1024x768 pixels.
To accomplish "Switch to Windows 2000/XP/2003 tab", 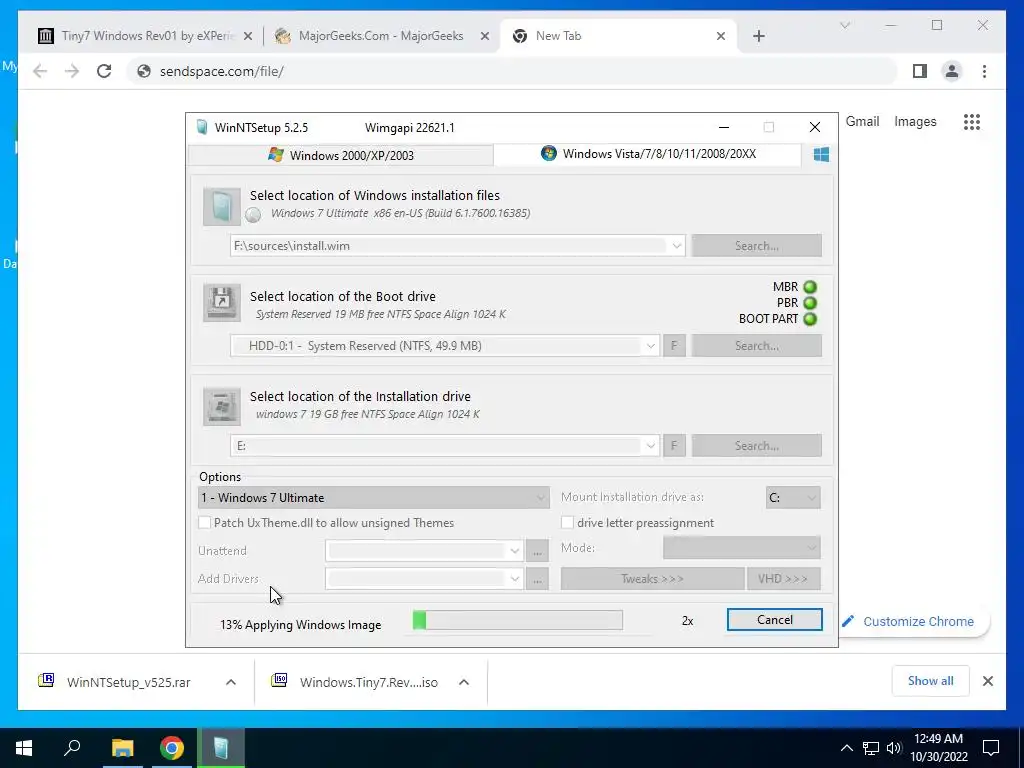I will 341,155.
